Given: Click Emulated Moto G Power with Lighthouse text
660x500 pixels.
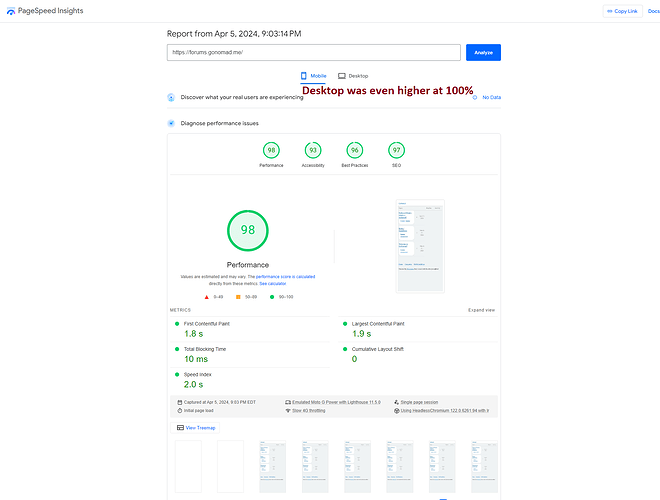Looking at the screenshot, I should [x=336, y=402].
